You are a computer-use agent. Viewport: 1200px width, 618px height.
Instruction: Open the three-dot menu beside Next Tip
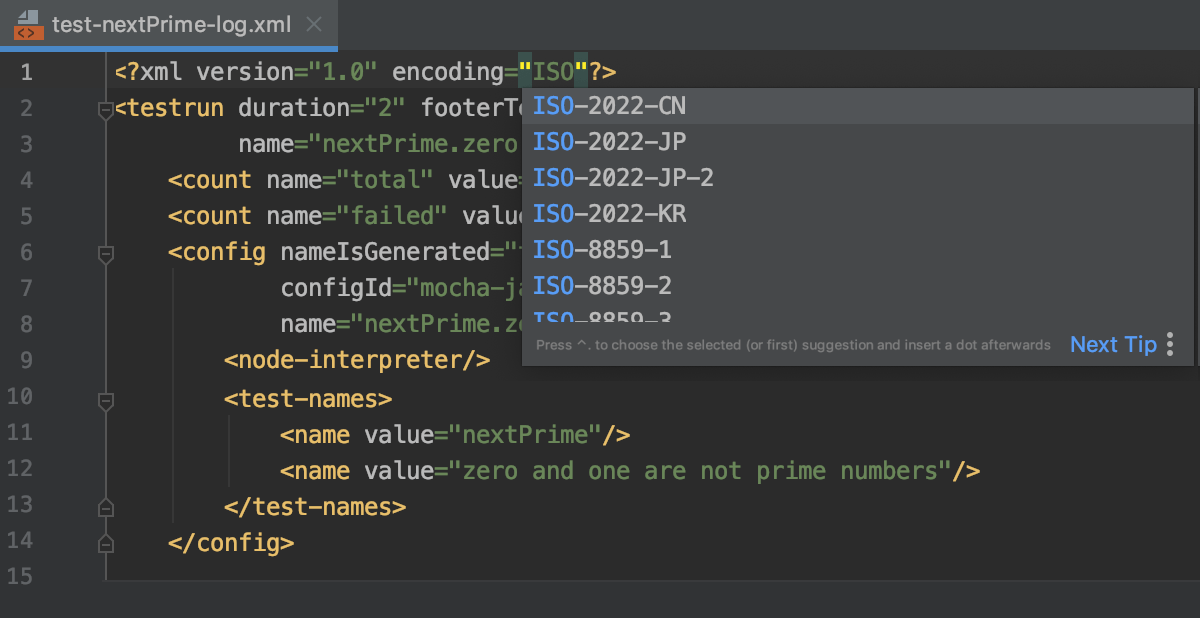click(1168, 344)
